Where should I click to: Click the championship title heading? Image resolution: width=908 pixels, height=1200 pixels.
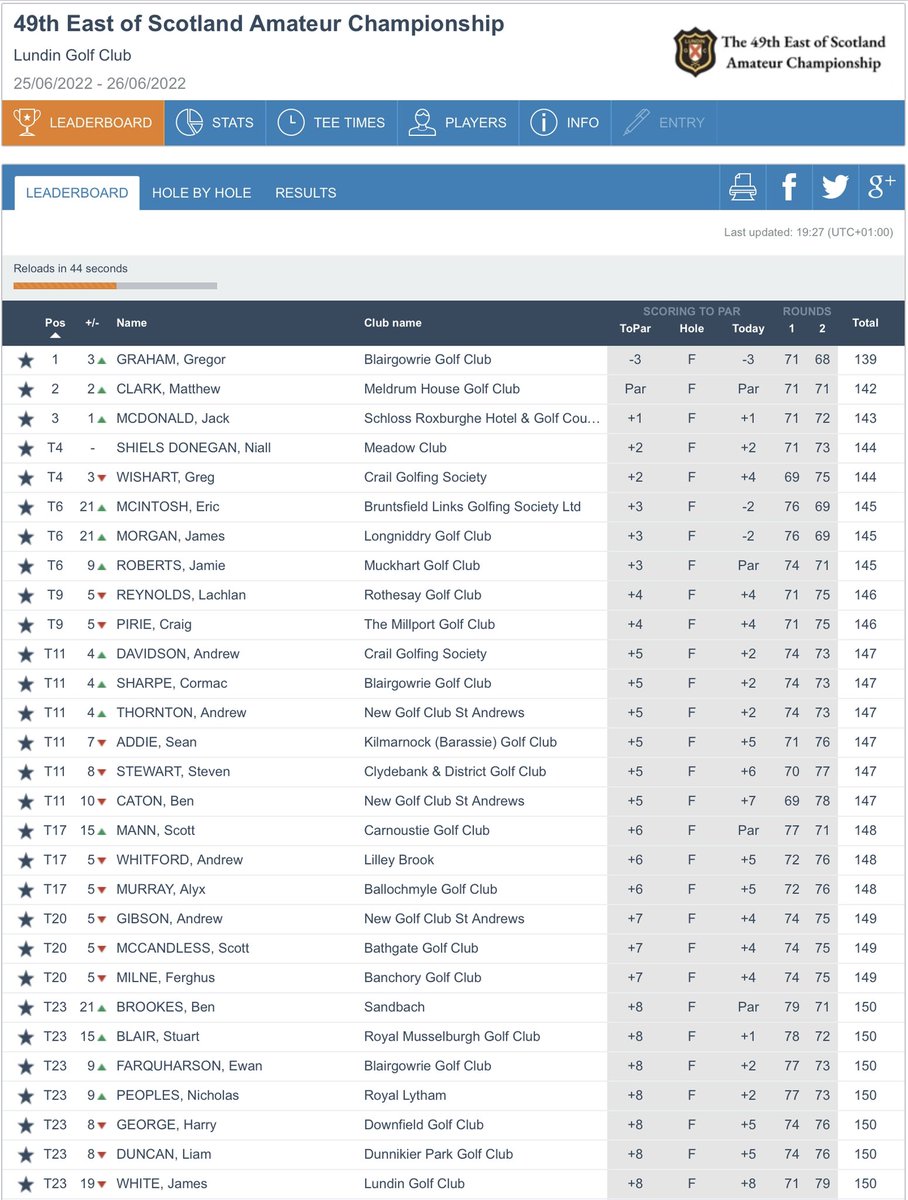pyautogui.click(x=259, y=24)
